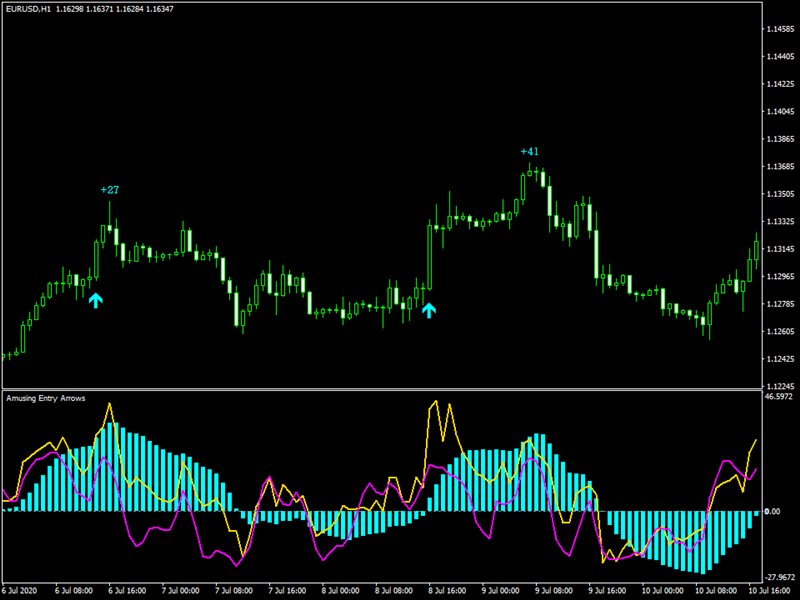
Task: Click the buy arrow near 6 Jul 08:00
Action: pyautogui.click(x=95, y=300)
